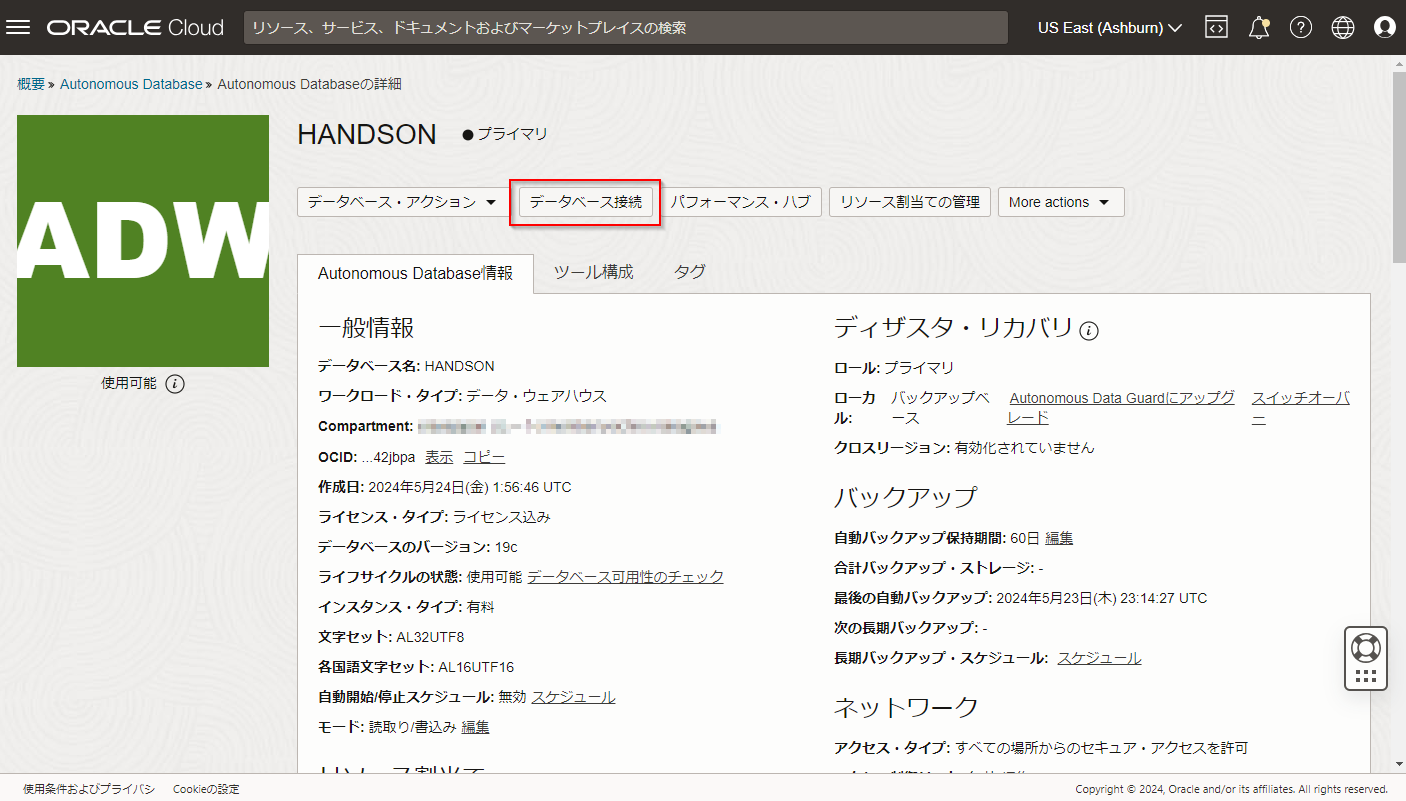Click the OCID コピー link
The width and height of the screenshot is (1406, 801).
click(484, 457)
